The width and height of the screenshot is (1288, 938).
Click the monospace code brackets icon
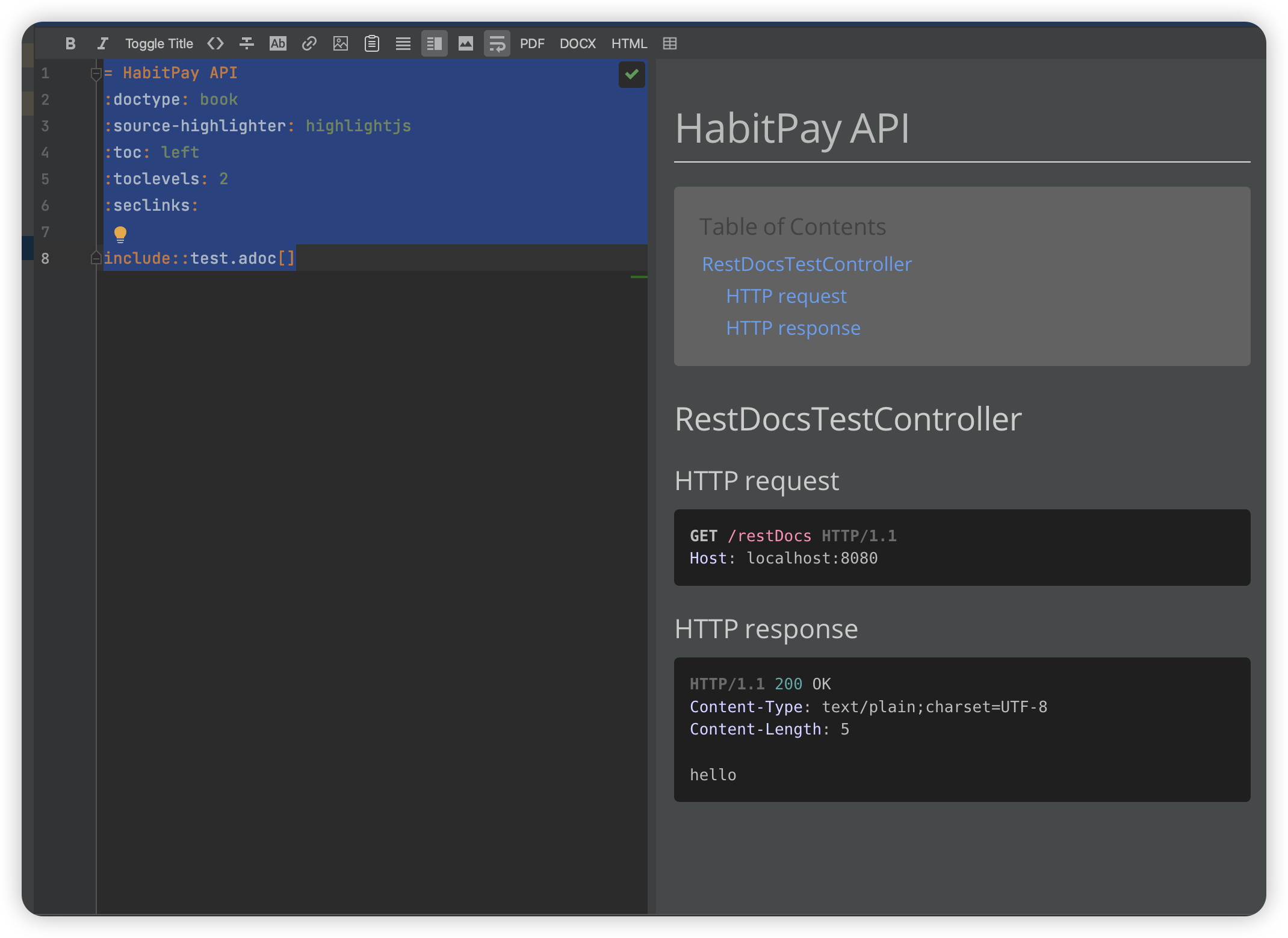(x=215, y=43)
